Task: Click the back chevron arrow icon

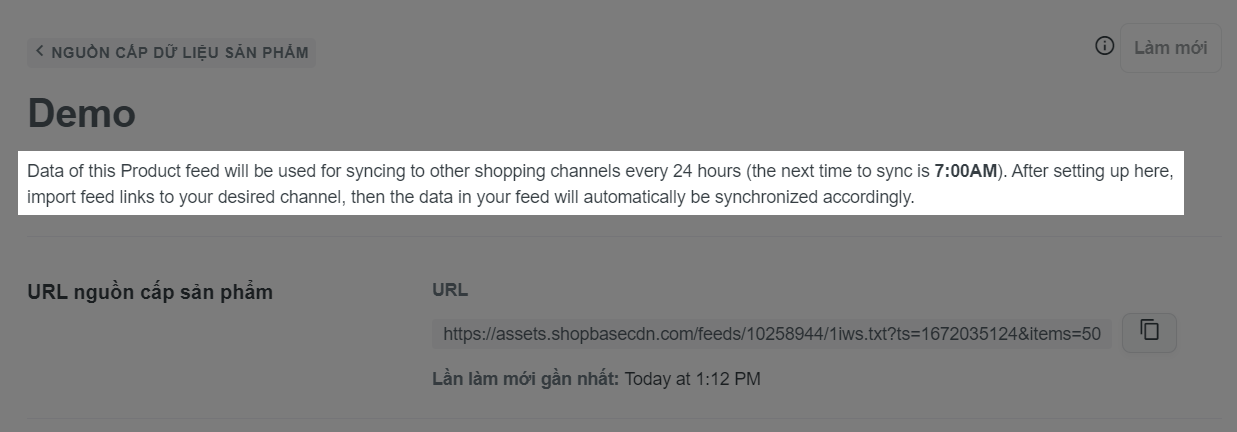Action: point(39,51)
